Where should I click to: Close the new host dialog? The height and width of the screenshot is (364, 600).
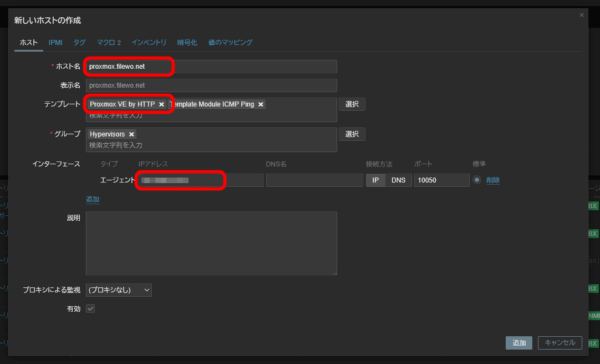point(581,15)
